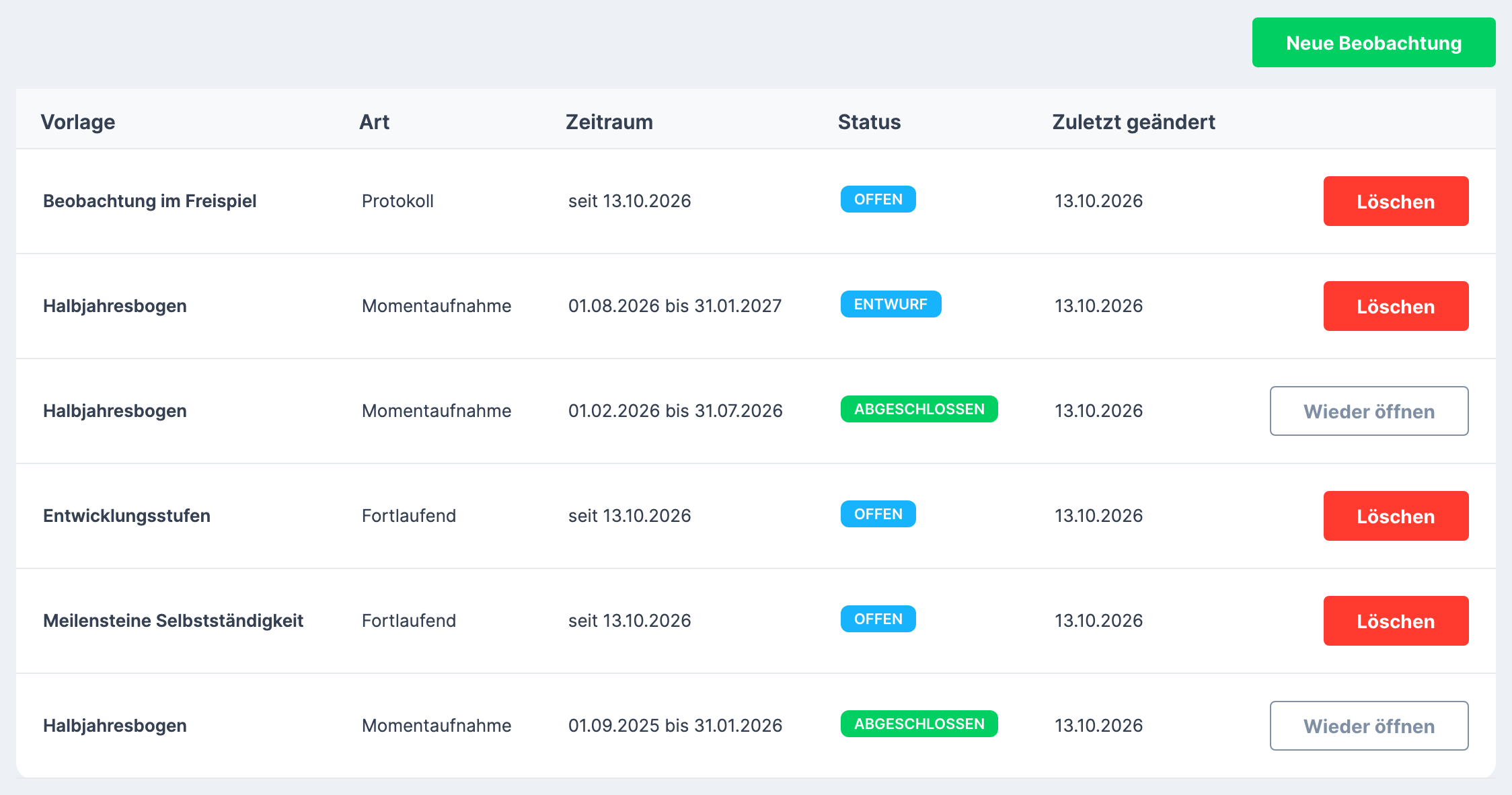
Task: Click ABGESCHLOSSEN badge for 01.02.2026 bis 31.07.2026
Action: click(919, 409)
